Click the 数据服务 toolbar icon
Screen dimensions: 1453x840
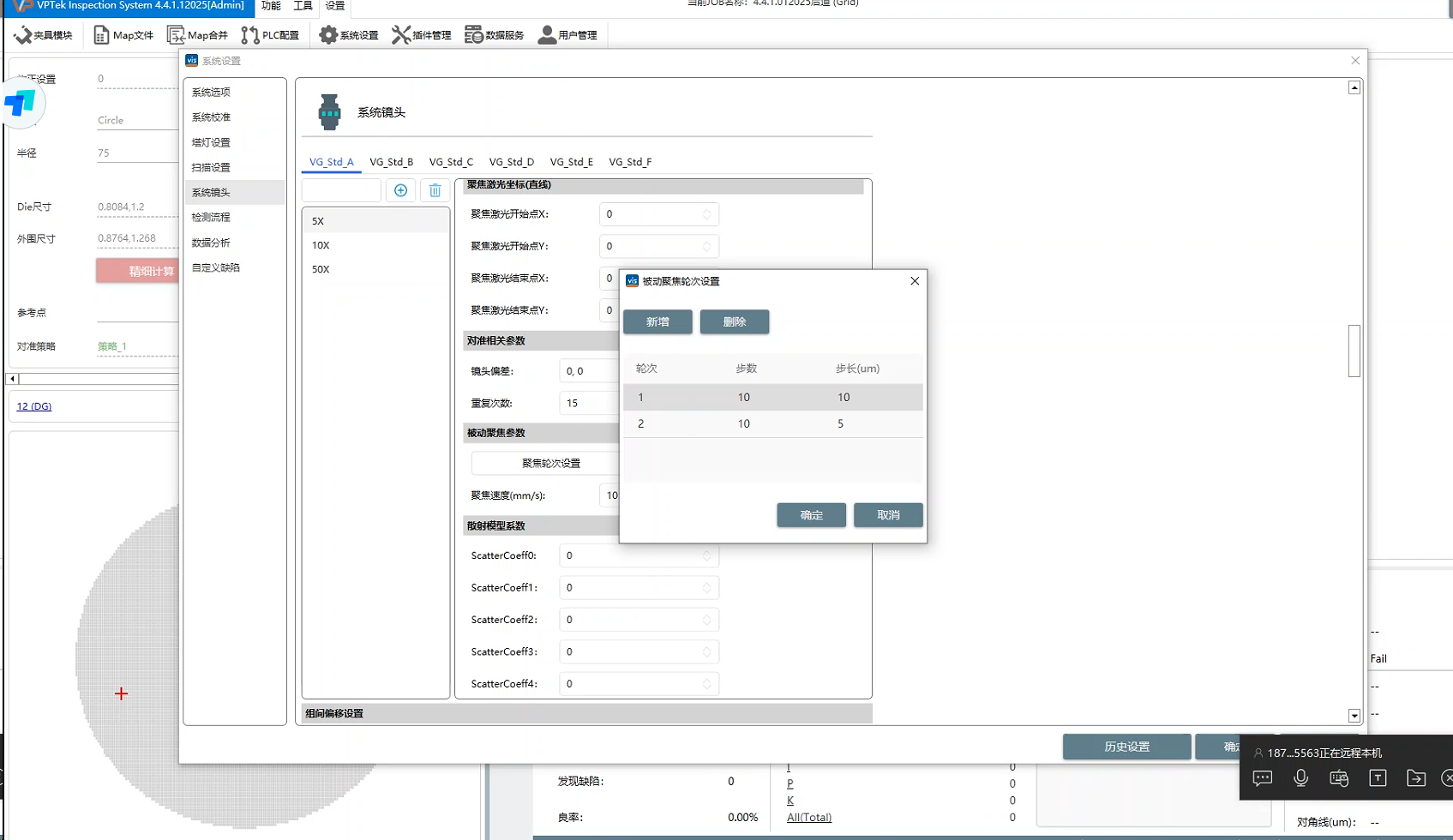494,35
